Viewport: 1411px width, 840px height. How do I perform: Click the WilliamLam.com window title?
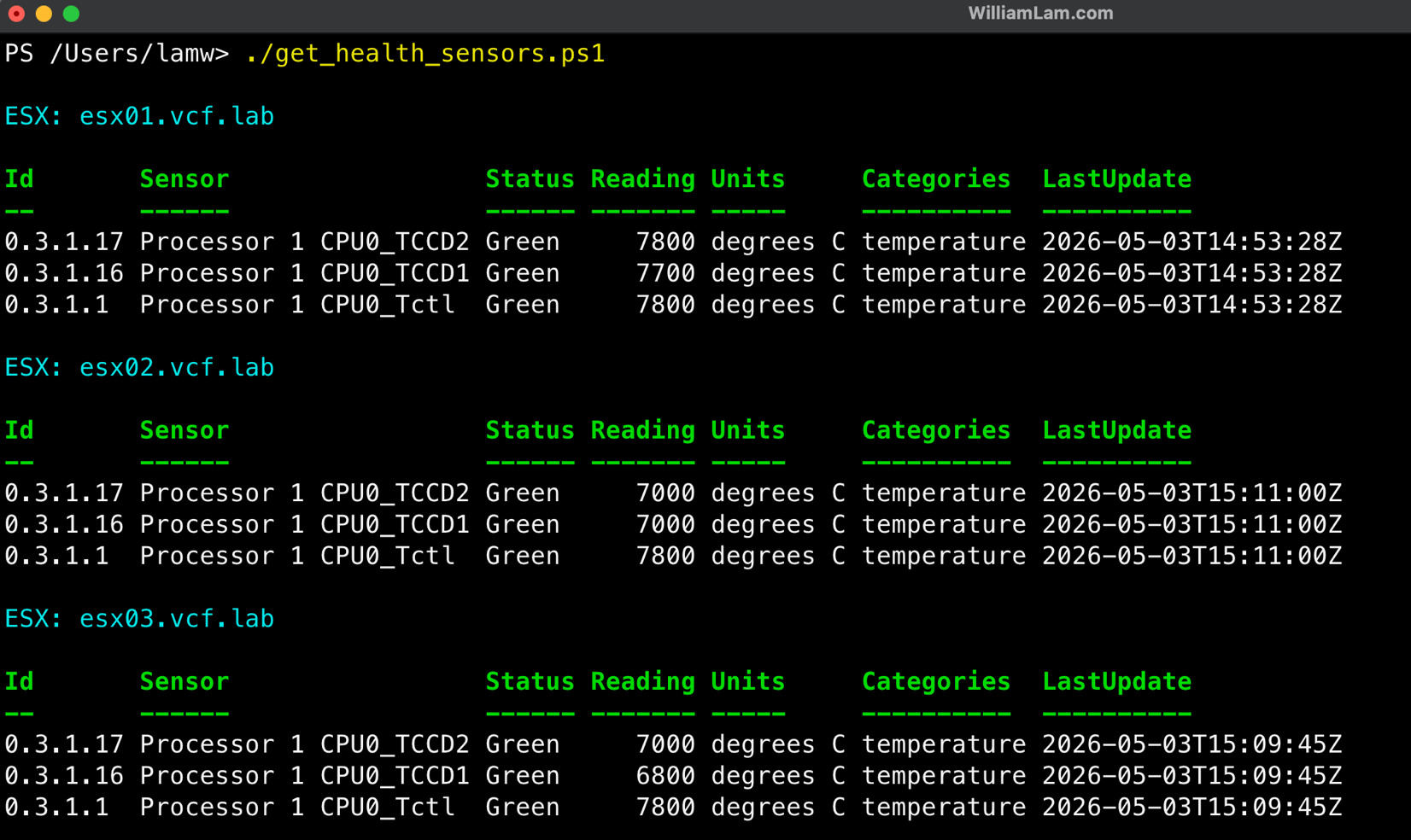coord(1040,14)
